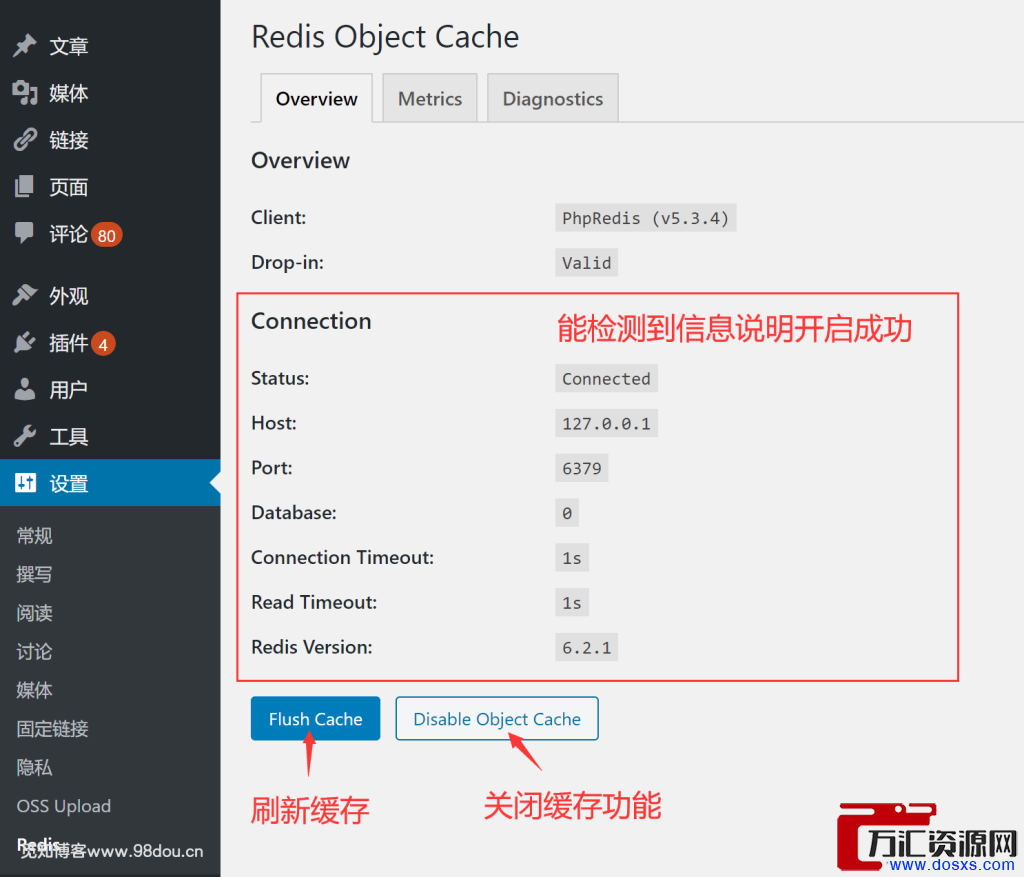Image resolution: width=1024 pixels, height=877 pixels.
Task: Switch to the Metrics tab
Action: tap(430, 99)
